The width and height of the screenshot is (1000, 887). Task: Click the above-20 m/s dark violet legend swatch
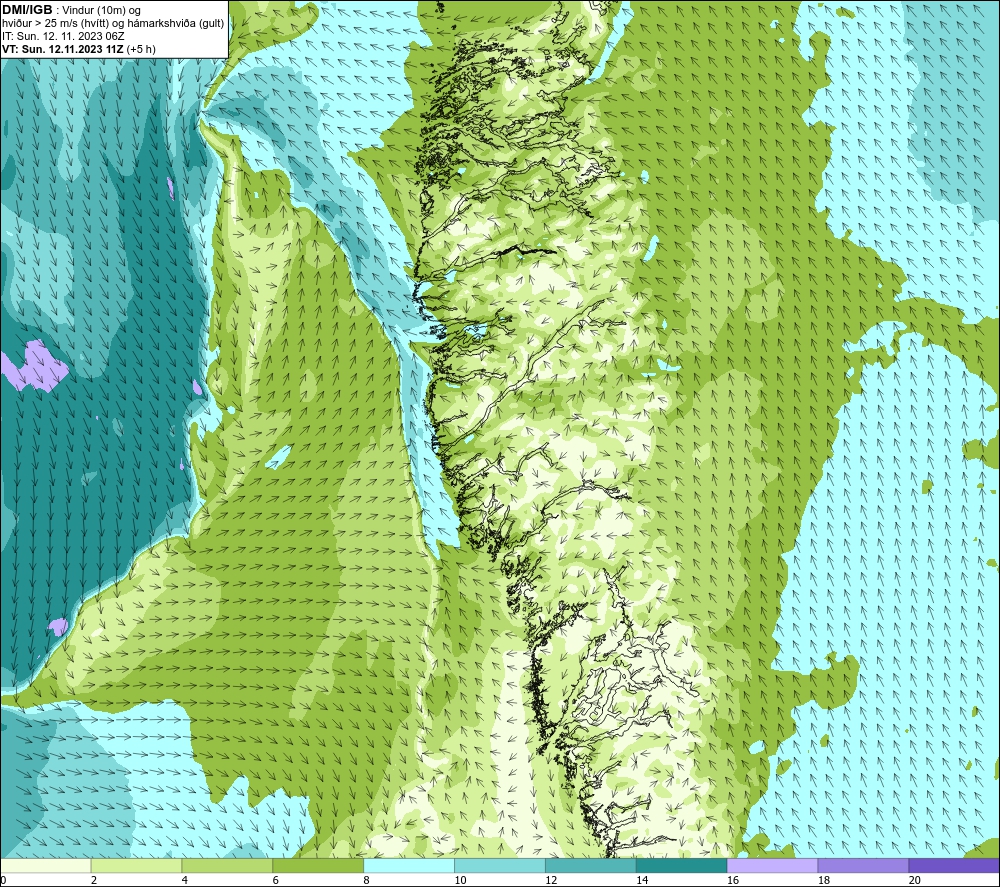click(x=954, y=865)
